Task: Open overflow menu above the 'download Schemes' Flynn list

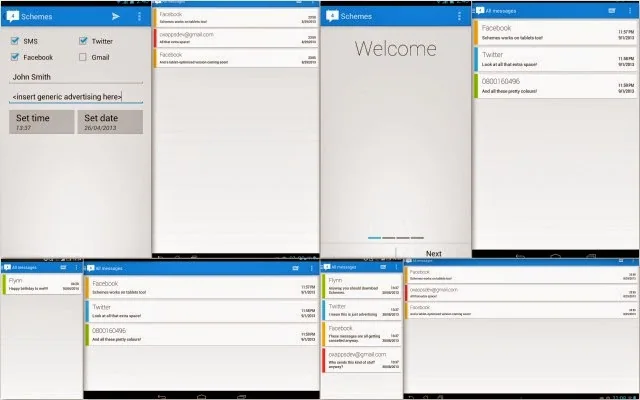Action: pyautogui.click(x=396, y=267)
